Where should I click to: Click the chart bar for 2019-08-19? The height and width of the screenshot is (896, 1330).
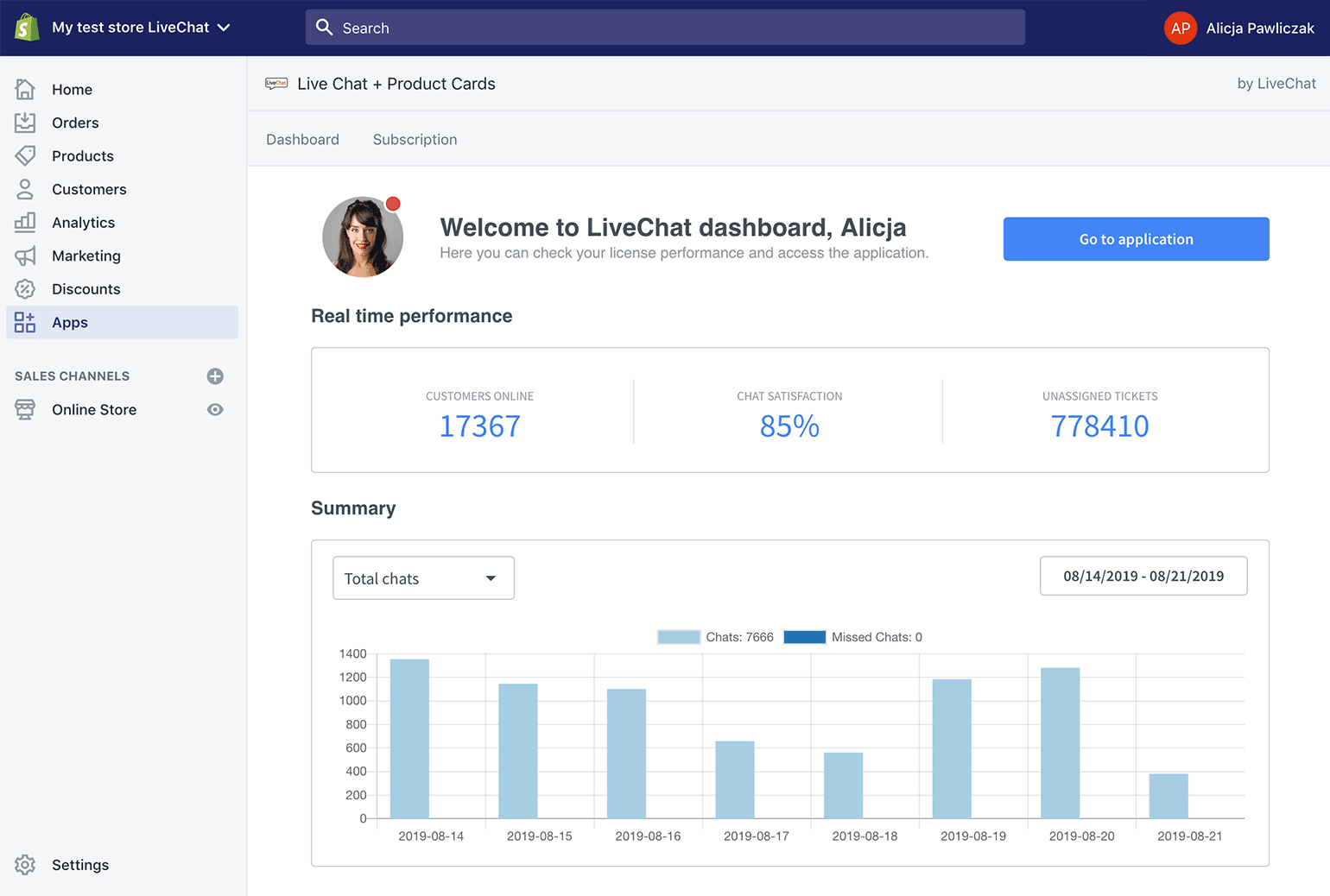[x=952, y=748]
